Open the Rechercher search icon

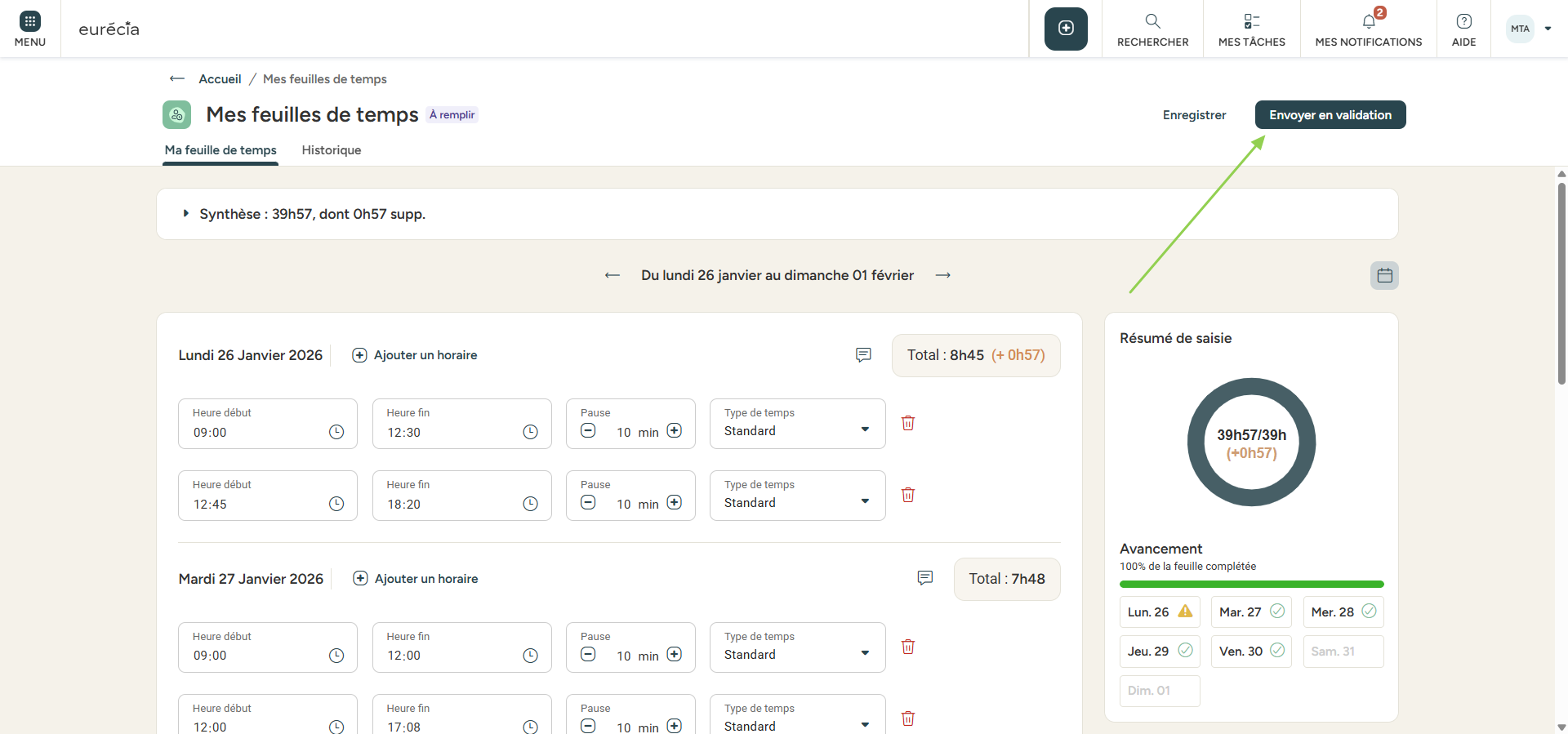click(1152, 22)
